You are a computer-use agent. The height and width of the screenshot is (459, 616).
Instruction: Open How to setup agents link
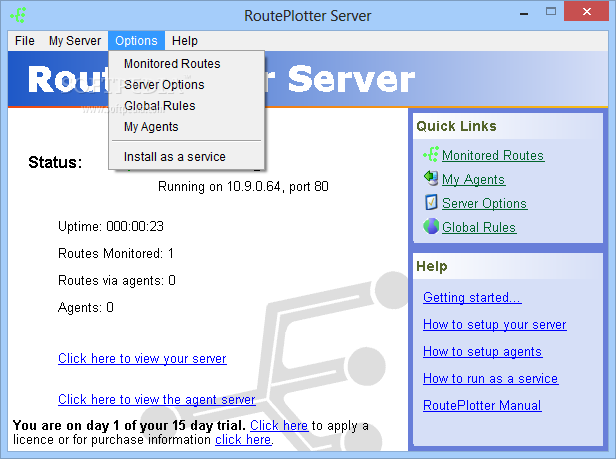(482, 351)
